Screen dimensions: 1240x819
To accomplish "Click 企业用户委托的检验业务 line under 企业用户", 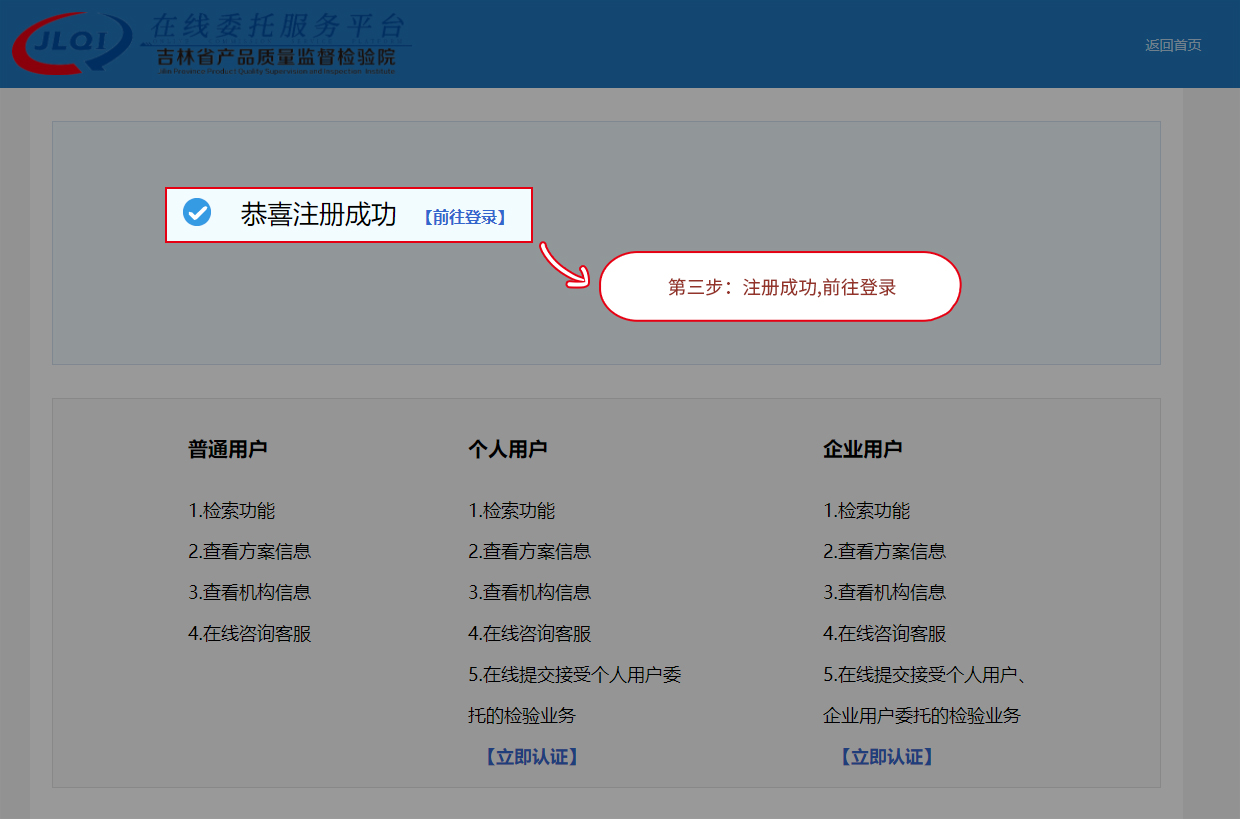I will click(921, 716).
